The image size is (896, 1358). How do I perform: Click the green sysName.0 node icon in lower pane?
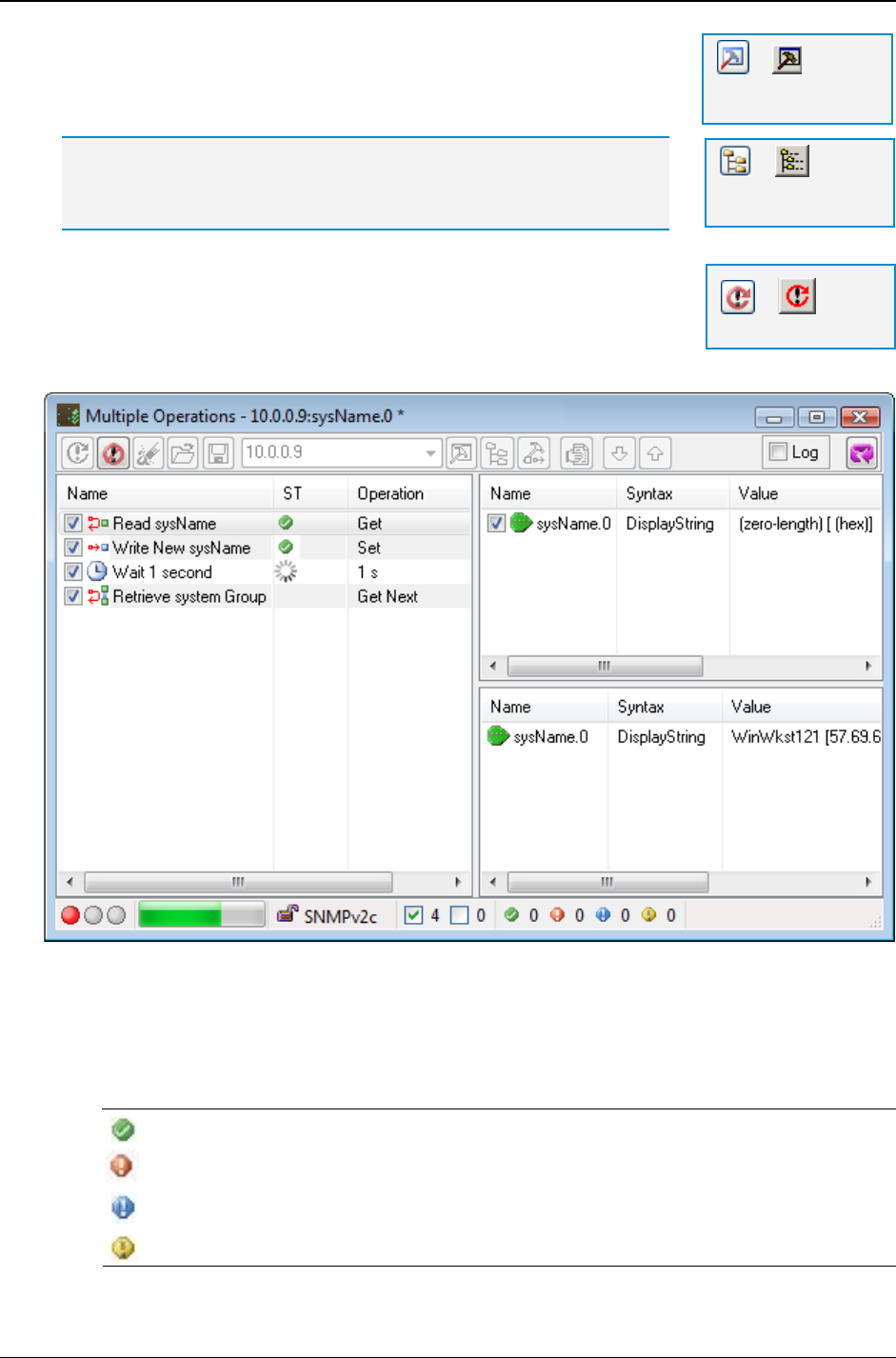[497, 736]
